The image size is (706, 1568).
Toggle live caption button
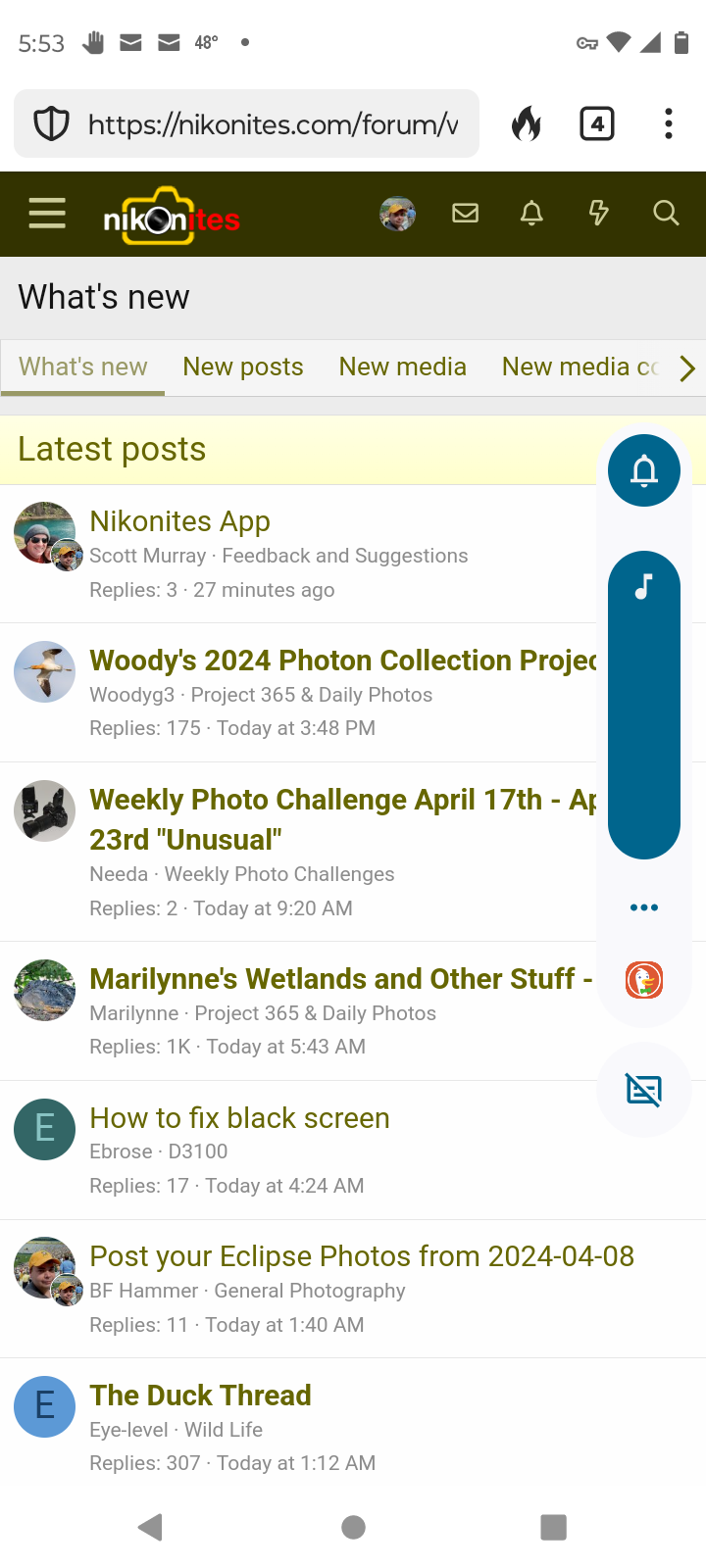pyautogui.click(x=644, y=1090)
